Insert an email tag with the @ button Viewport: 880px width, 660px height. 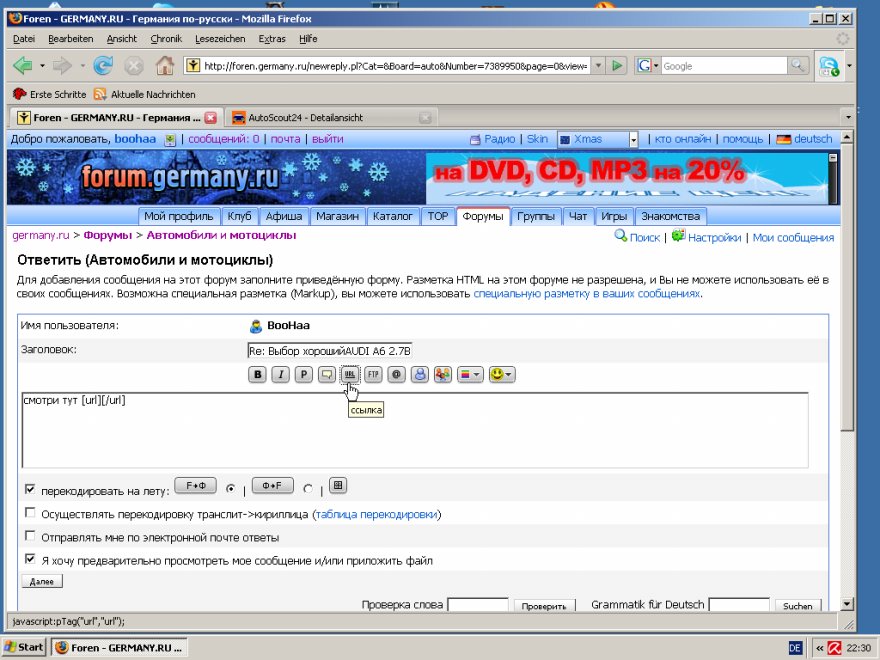pos(396,374)
